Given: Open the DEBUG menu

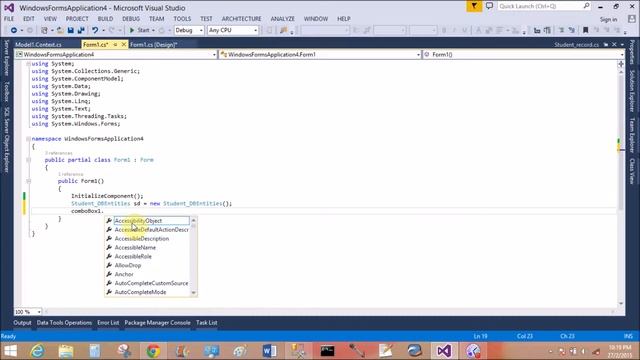Looking at the screenshot, I should tap(131, 19).
